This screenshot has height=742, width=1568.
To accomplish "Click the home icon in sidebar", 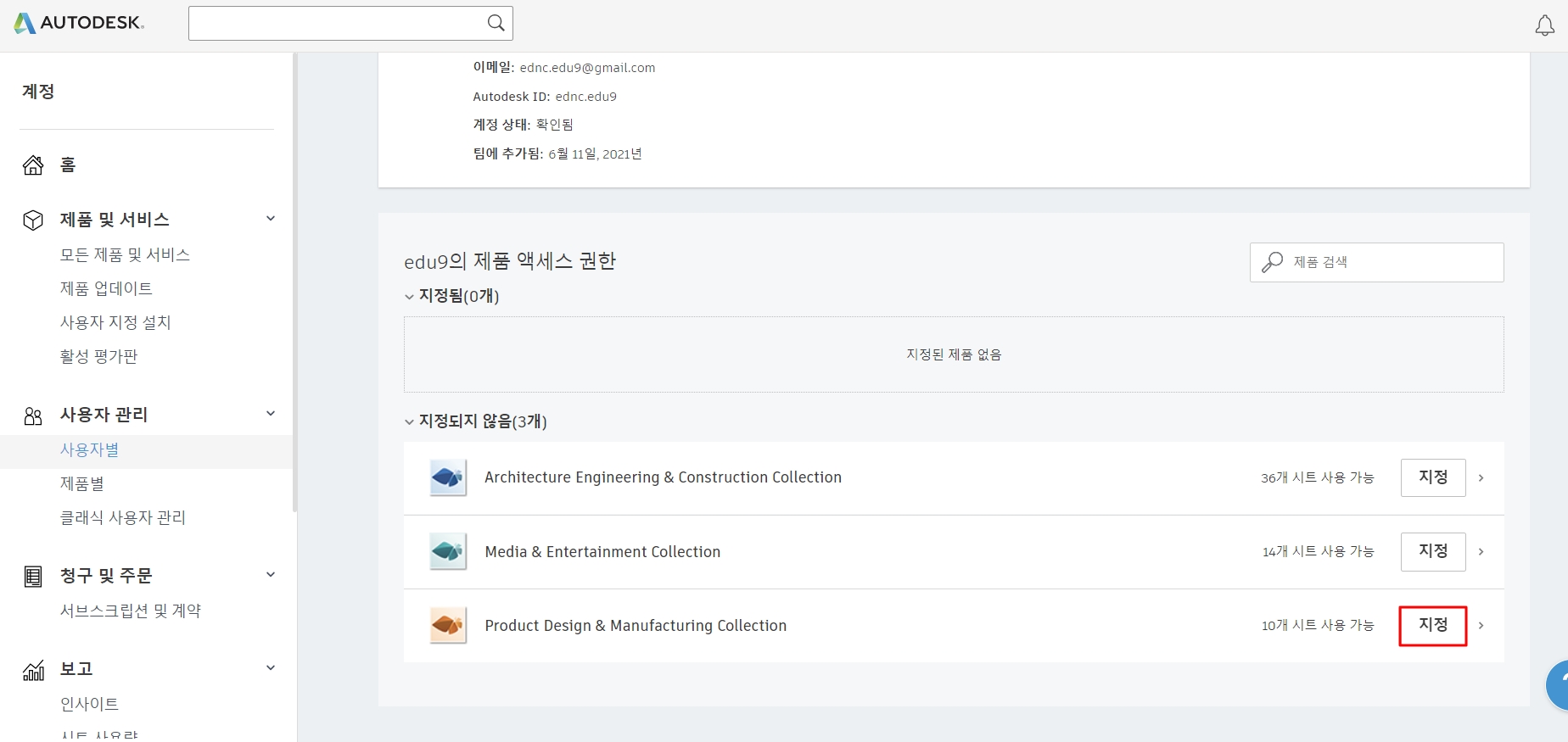I will point(33,165).
